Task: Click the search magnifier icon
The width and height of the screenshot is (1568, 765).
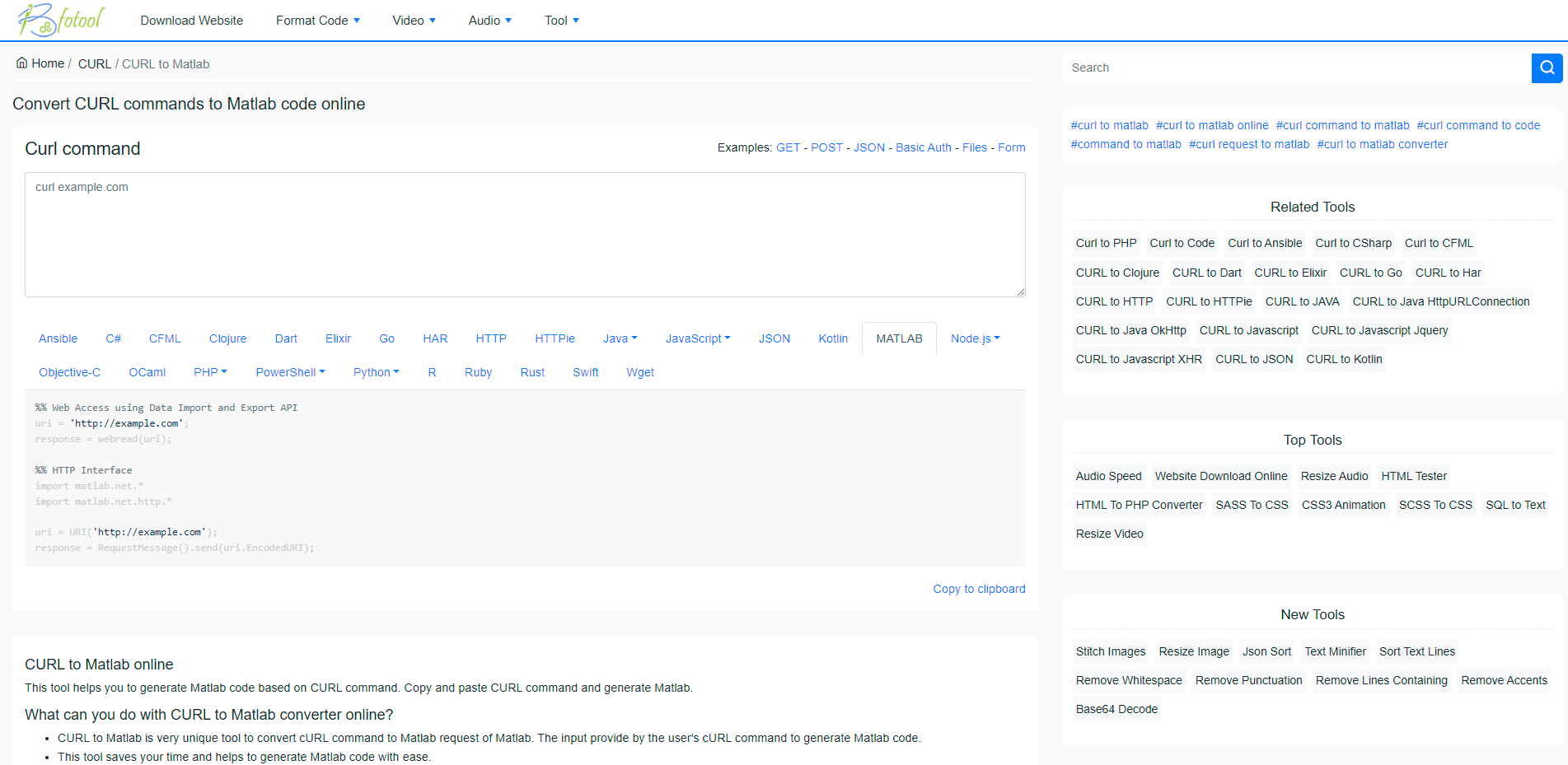Action: coord(1547,68)
